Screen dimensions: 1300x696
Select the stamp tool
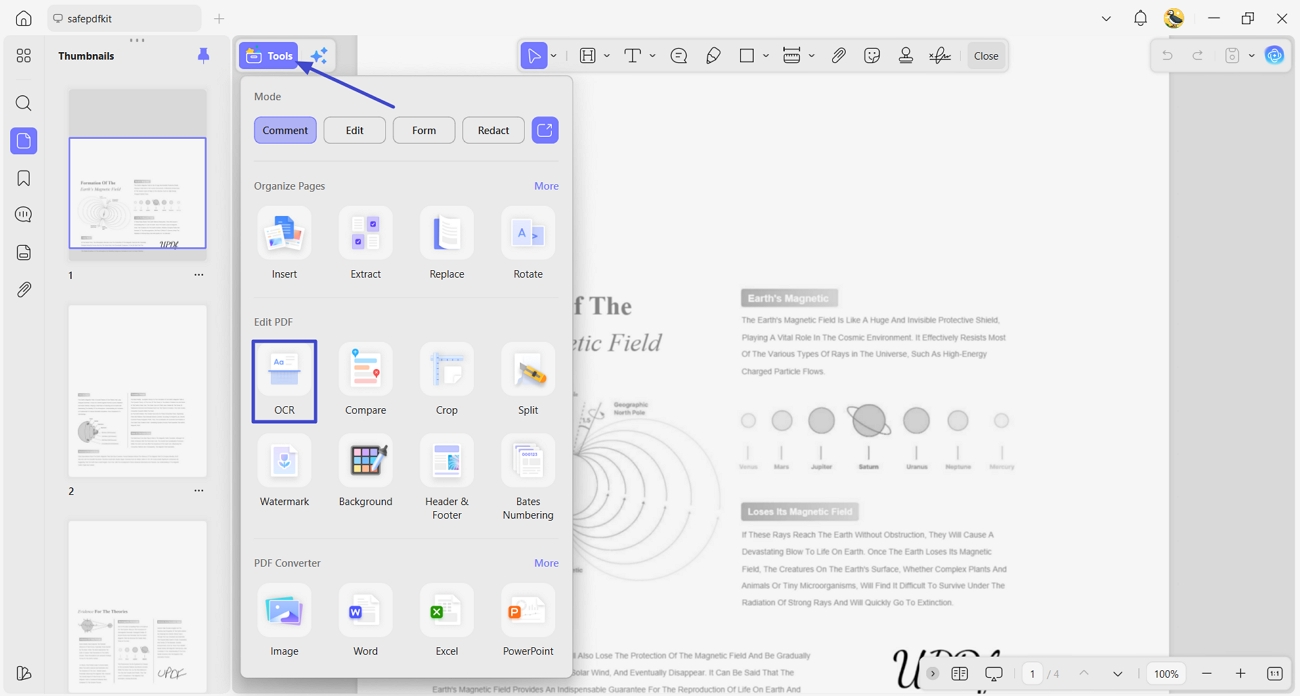coord(906,56)
